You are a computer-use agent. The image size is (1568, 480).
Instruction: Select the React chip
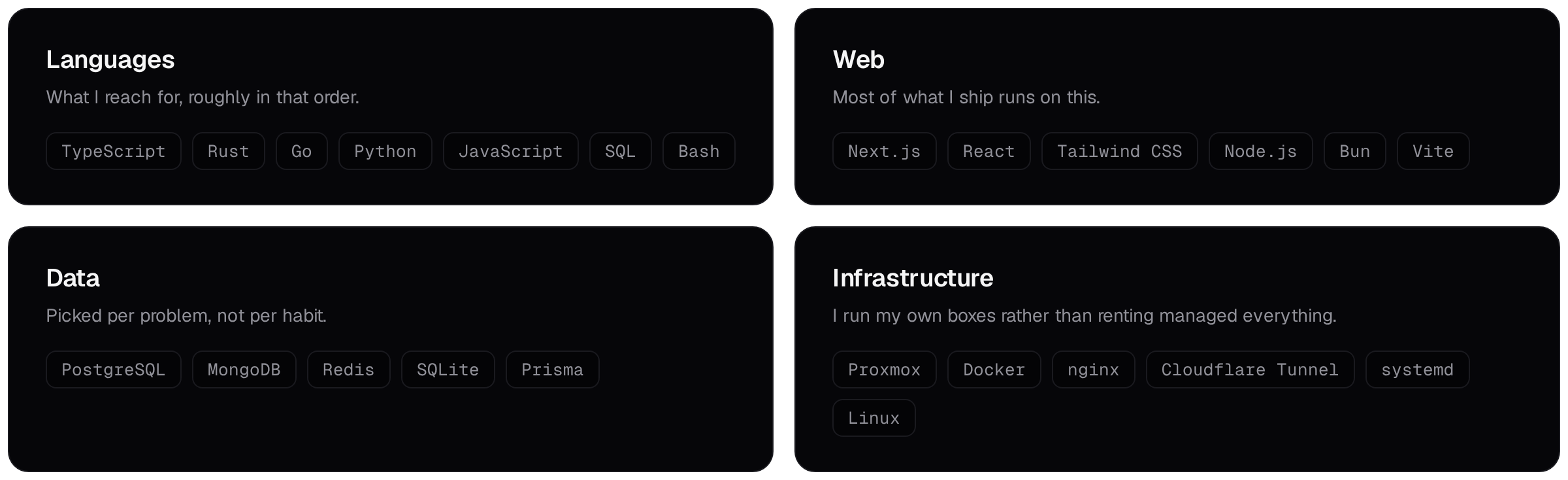tap(989, 151)
